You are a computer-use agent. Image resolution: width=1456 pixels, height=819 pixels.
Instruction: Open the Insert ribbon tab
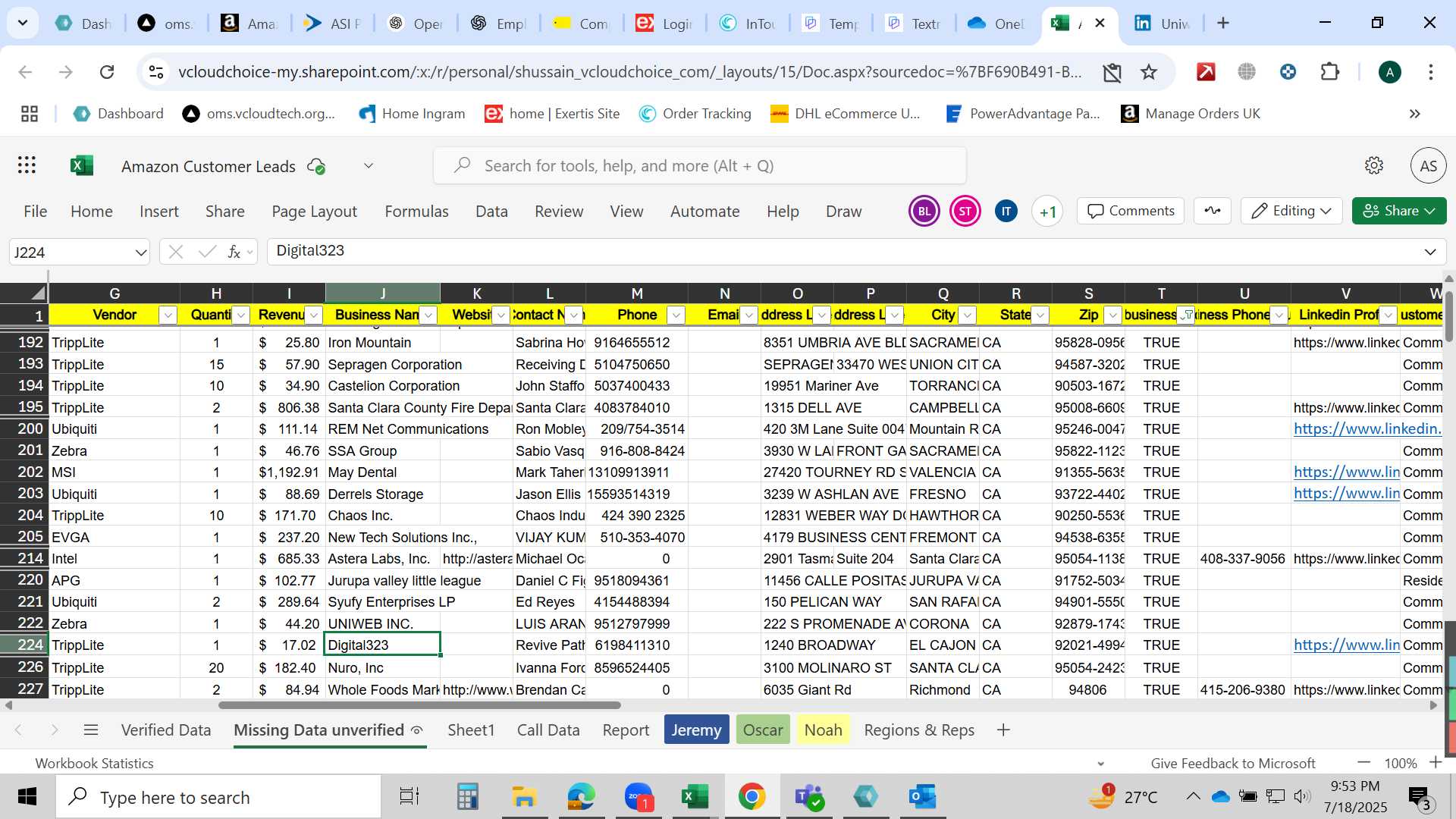158,212
